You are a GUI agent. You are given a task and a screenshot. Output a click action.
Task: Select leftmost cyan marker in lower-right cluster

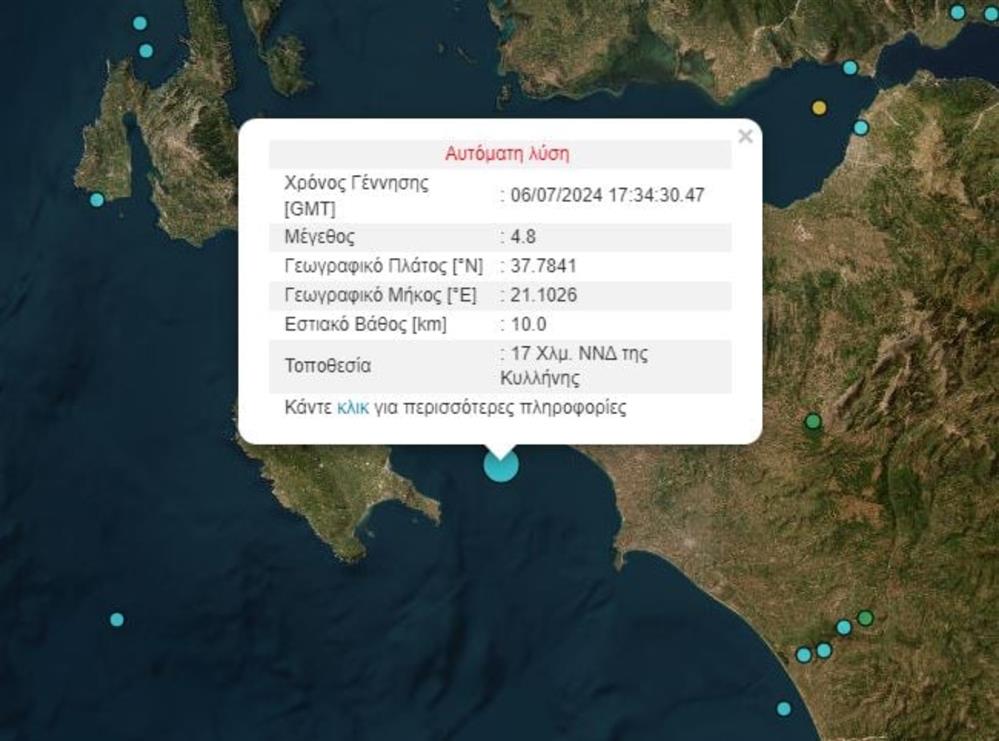pos(803,654)
